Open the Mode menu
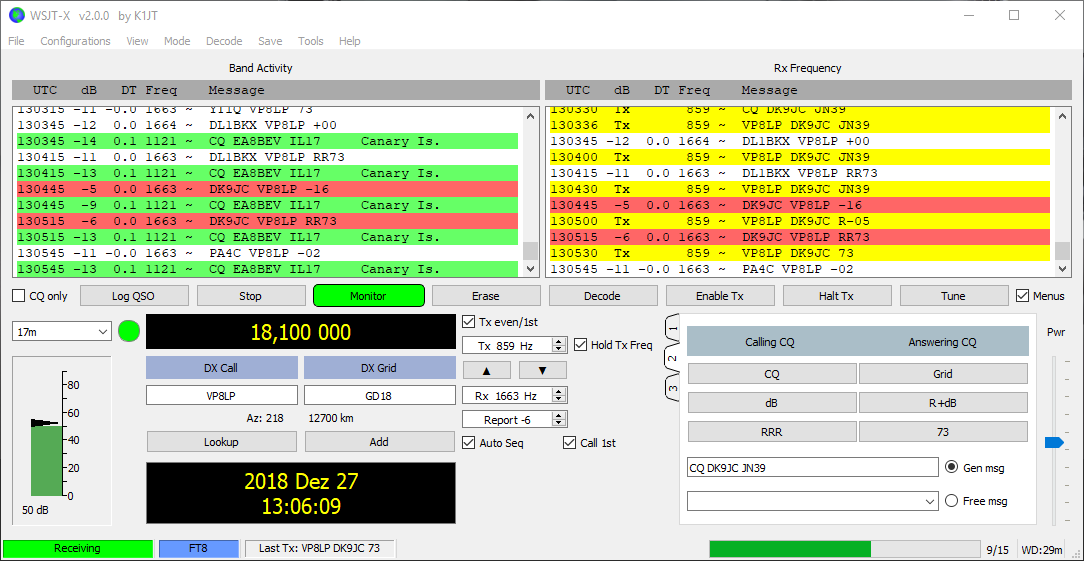This screenshot has height=561, width=1084. [x=177, y=41]
